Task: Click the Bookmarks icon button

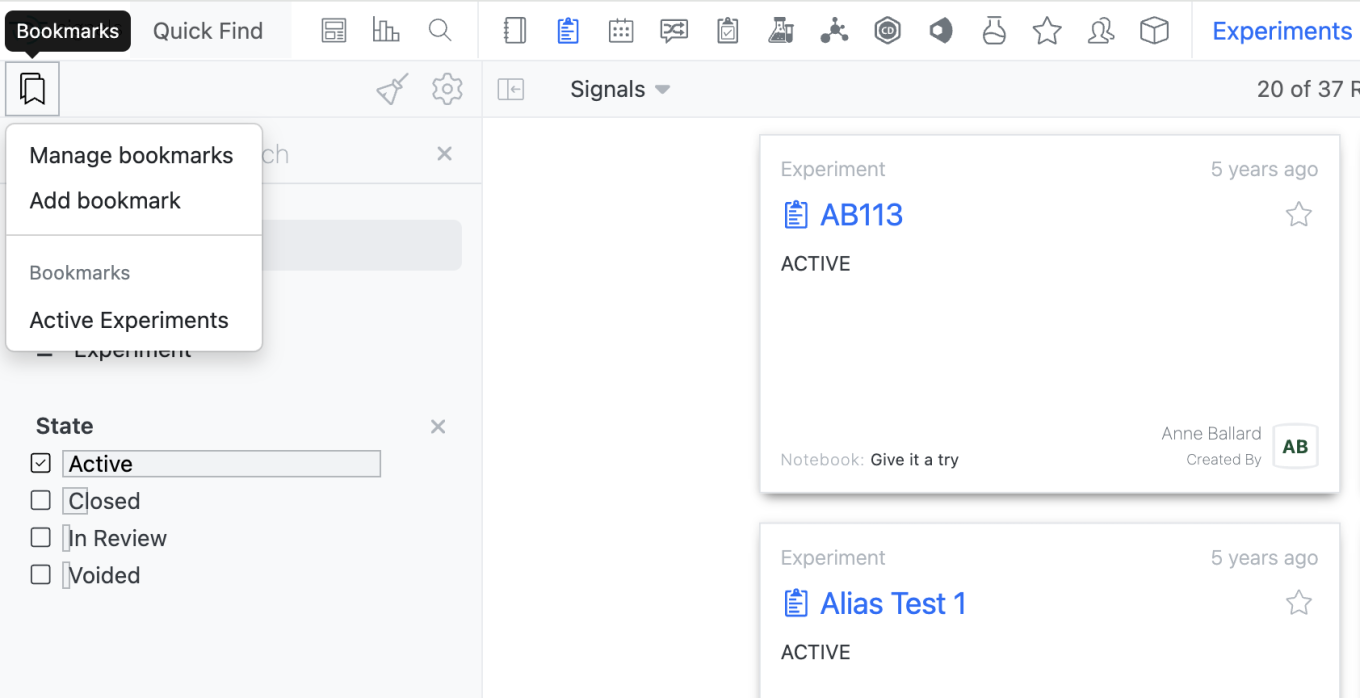Action: (33, 89)
